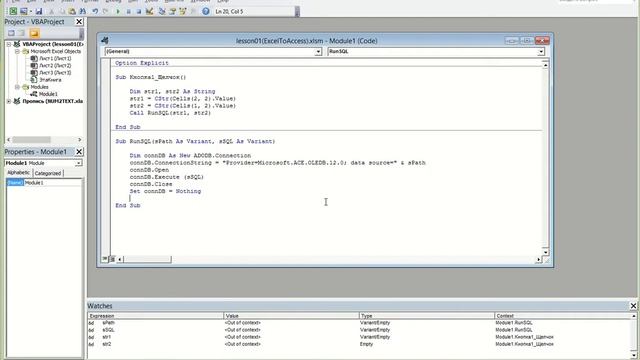Screen dimensions: 640x360
Task: Select Лист1 (Лист1) in project tree
Action: click(x=55, y=58)
